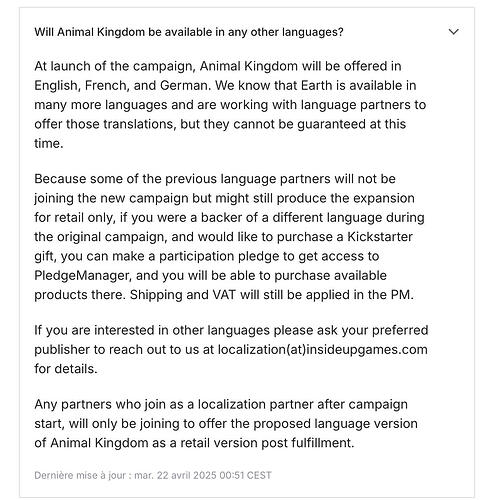Click the word 'PledgeManager' in the second paragraph

[x=82, y=276]
